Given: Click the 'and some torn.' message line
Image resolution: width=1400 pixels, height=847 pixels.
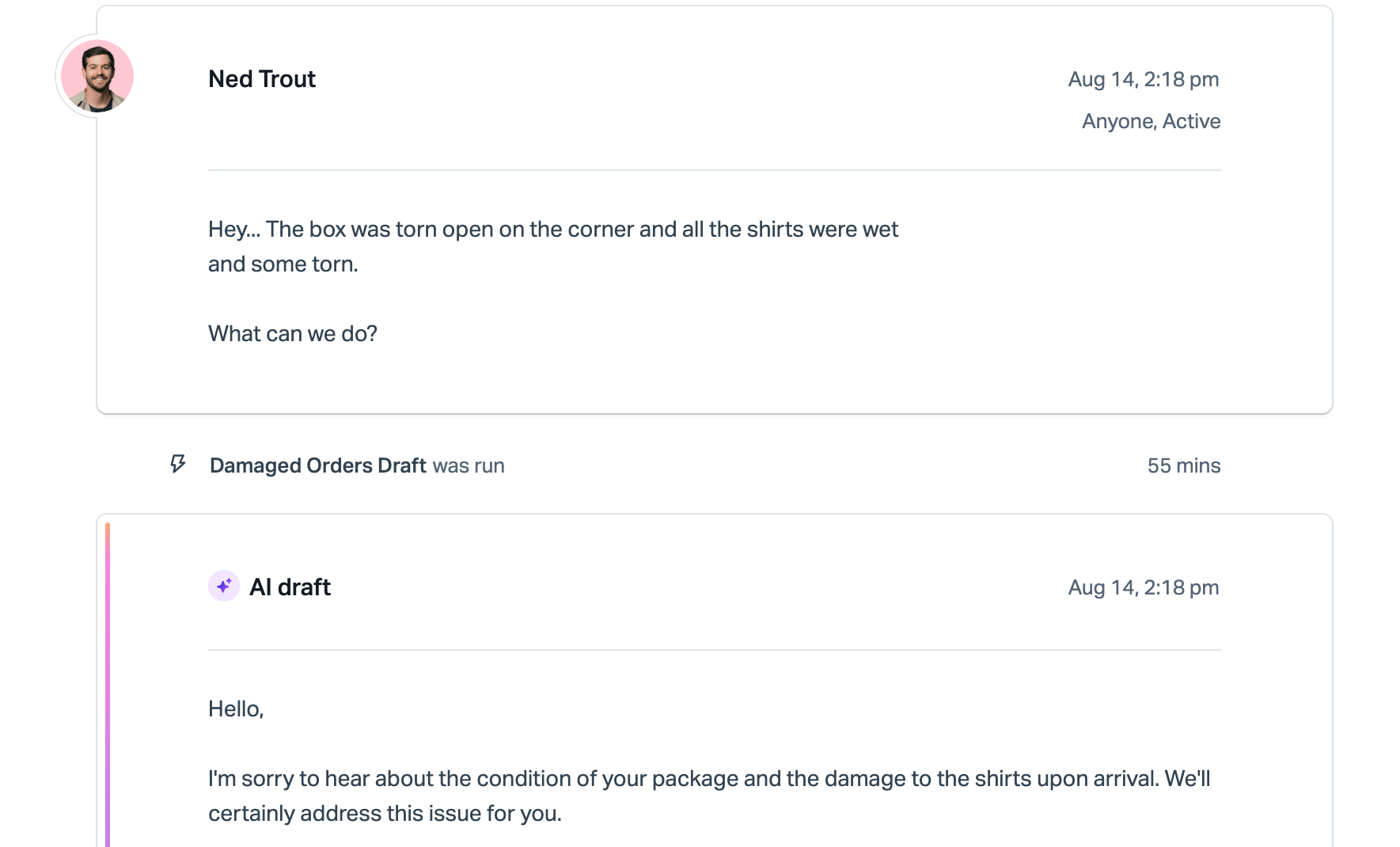Looking at the screenshot, I should click(x=283, y=264).
